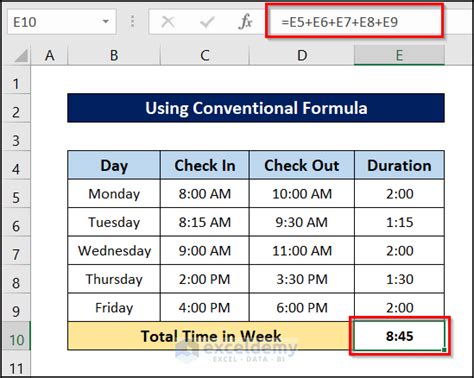The image size is (474, 378).
Task: Click the Cancel X icon in formula bar
Action: [168, 22]
